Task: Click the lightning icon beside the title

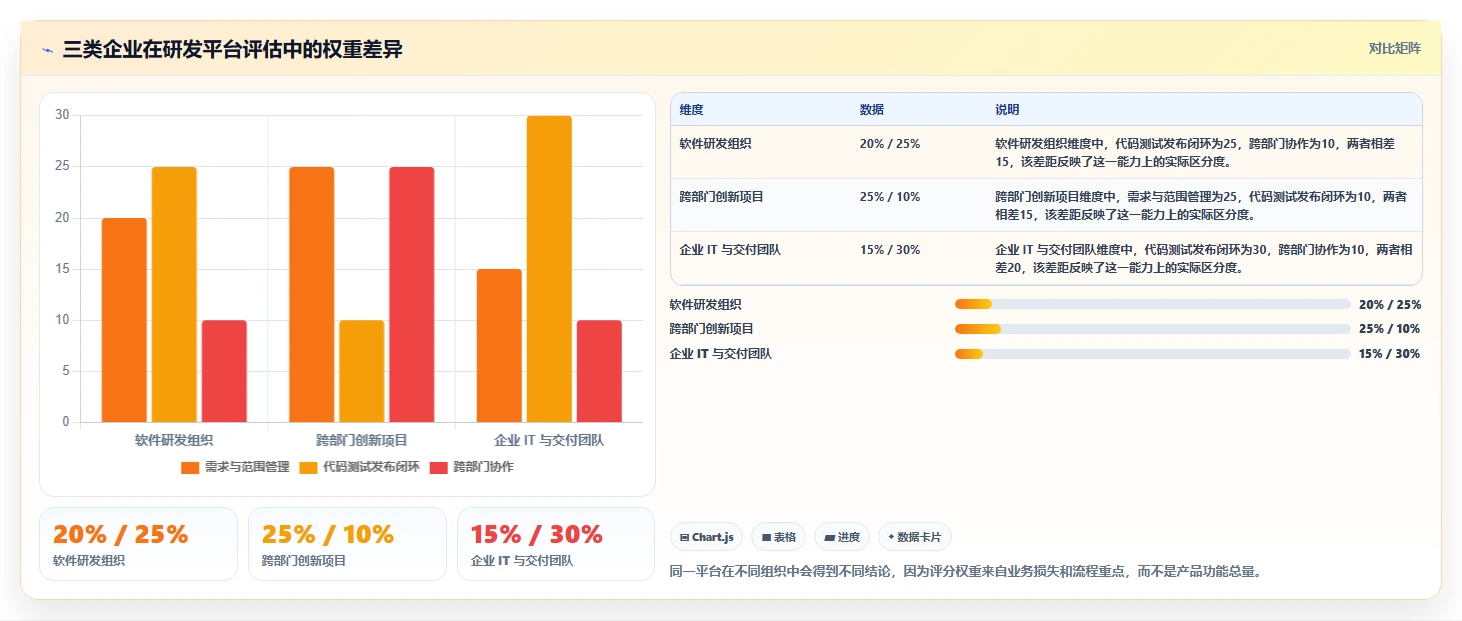Action: 47,49
